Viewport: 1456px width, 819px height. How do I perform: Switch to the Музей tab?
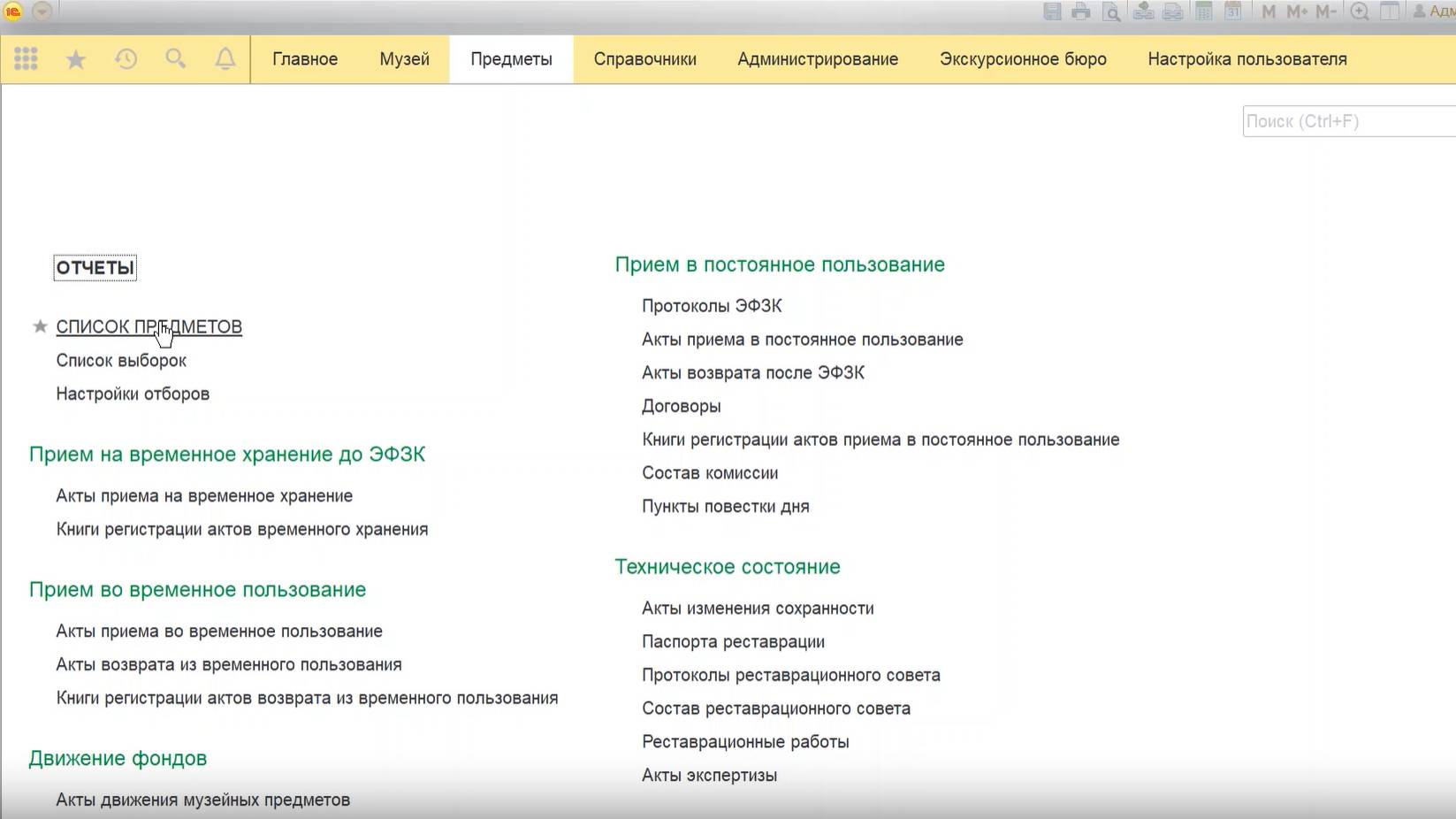click(403, 58)
